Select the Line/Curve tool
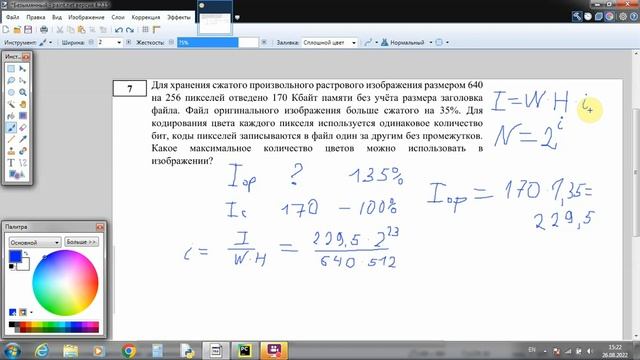The width and height of the screenshot is (640, 360). point(23,163)
